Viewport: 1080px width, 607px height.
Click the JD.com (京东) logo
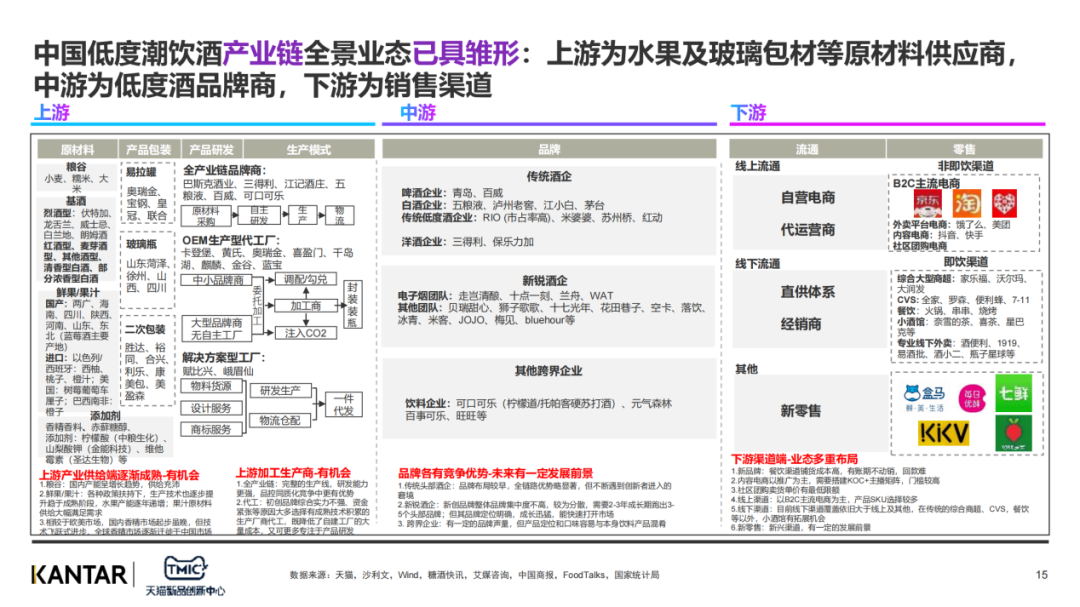pyautogui.click(x=927, y=203)
